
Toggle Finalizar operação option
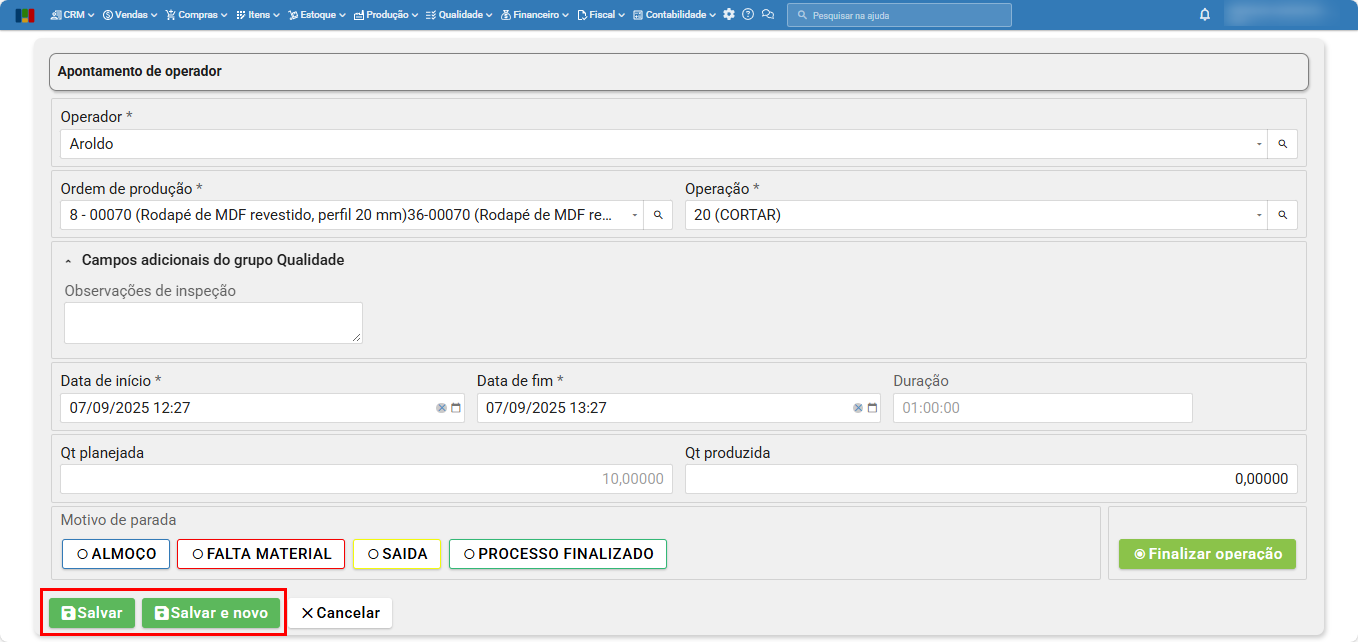tap(1207, 554)
